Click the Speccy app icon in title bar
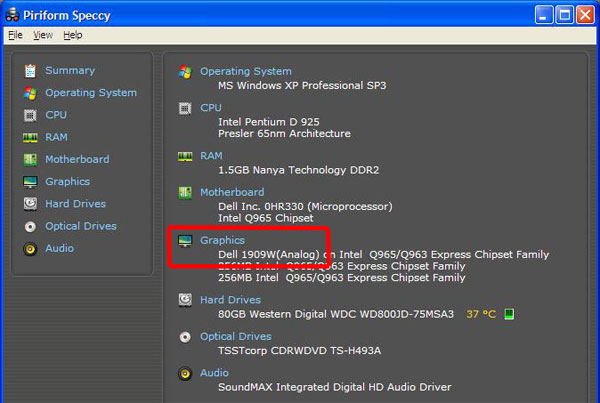This screenshot has width=600, height=403. coord(12,15)
